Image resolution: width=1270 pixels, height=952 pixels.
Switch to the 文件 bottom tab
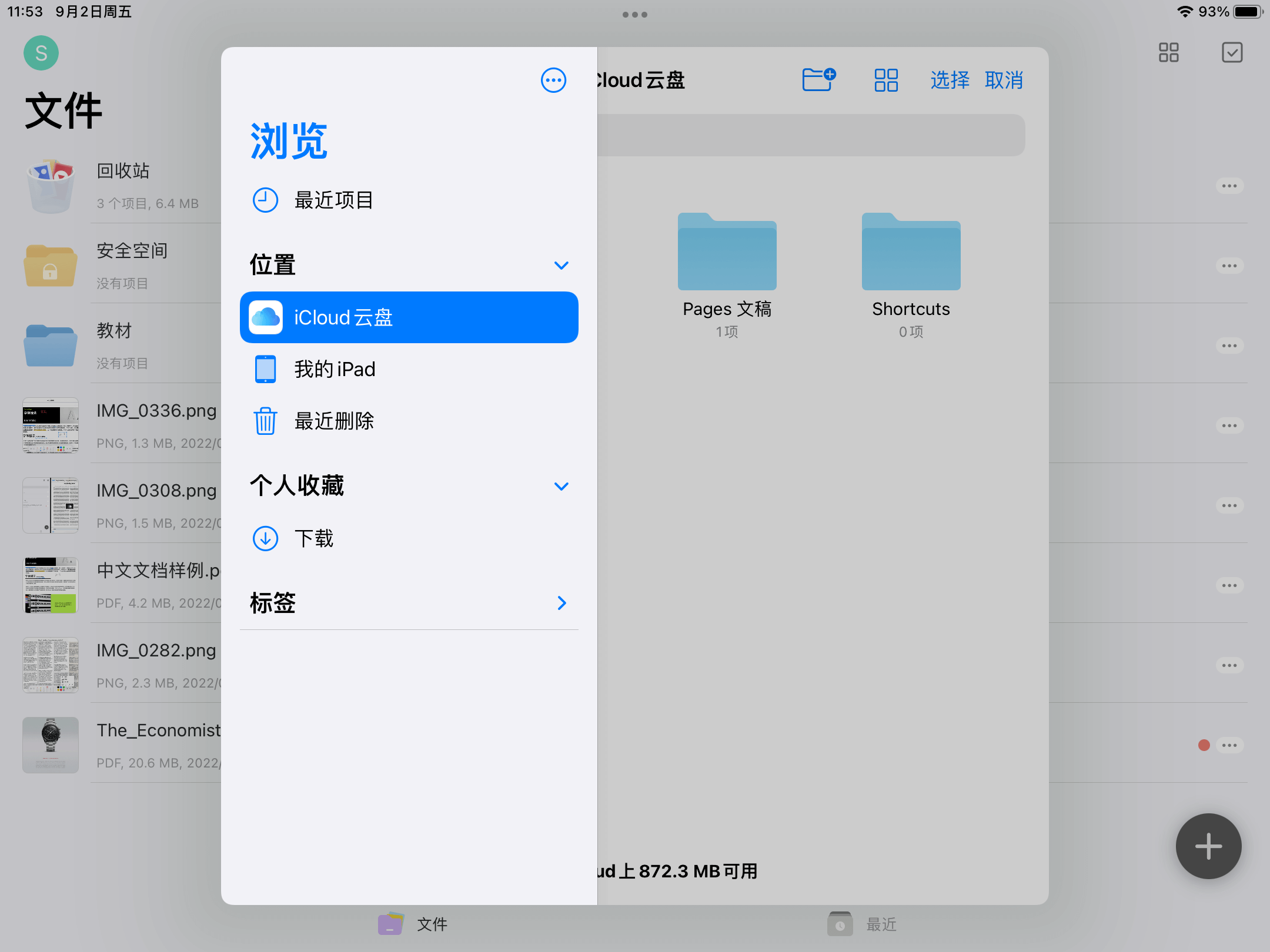[413, 924]
